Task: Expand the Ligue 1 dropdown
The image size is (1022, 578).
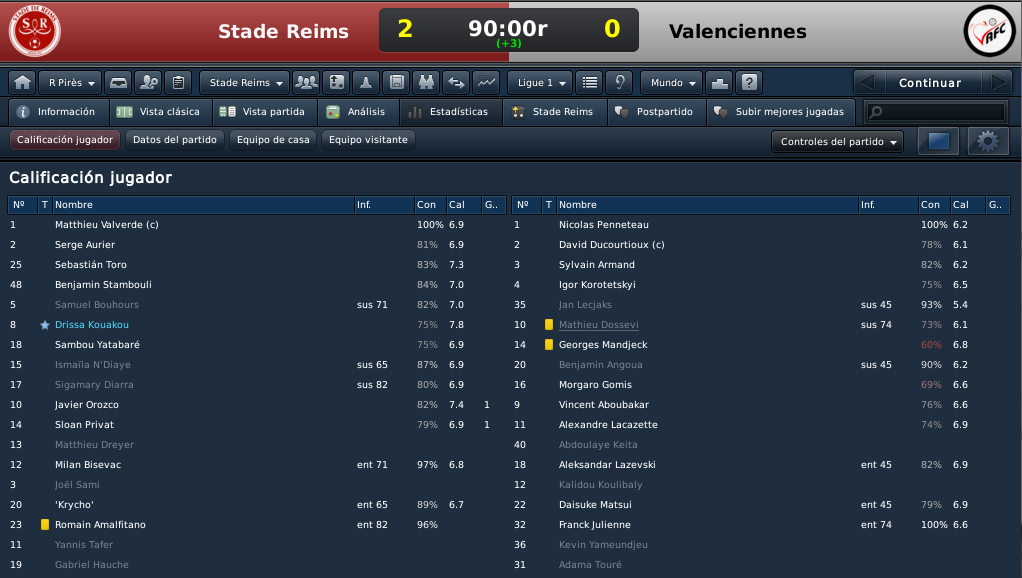Action: [540, 83]
